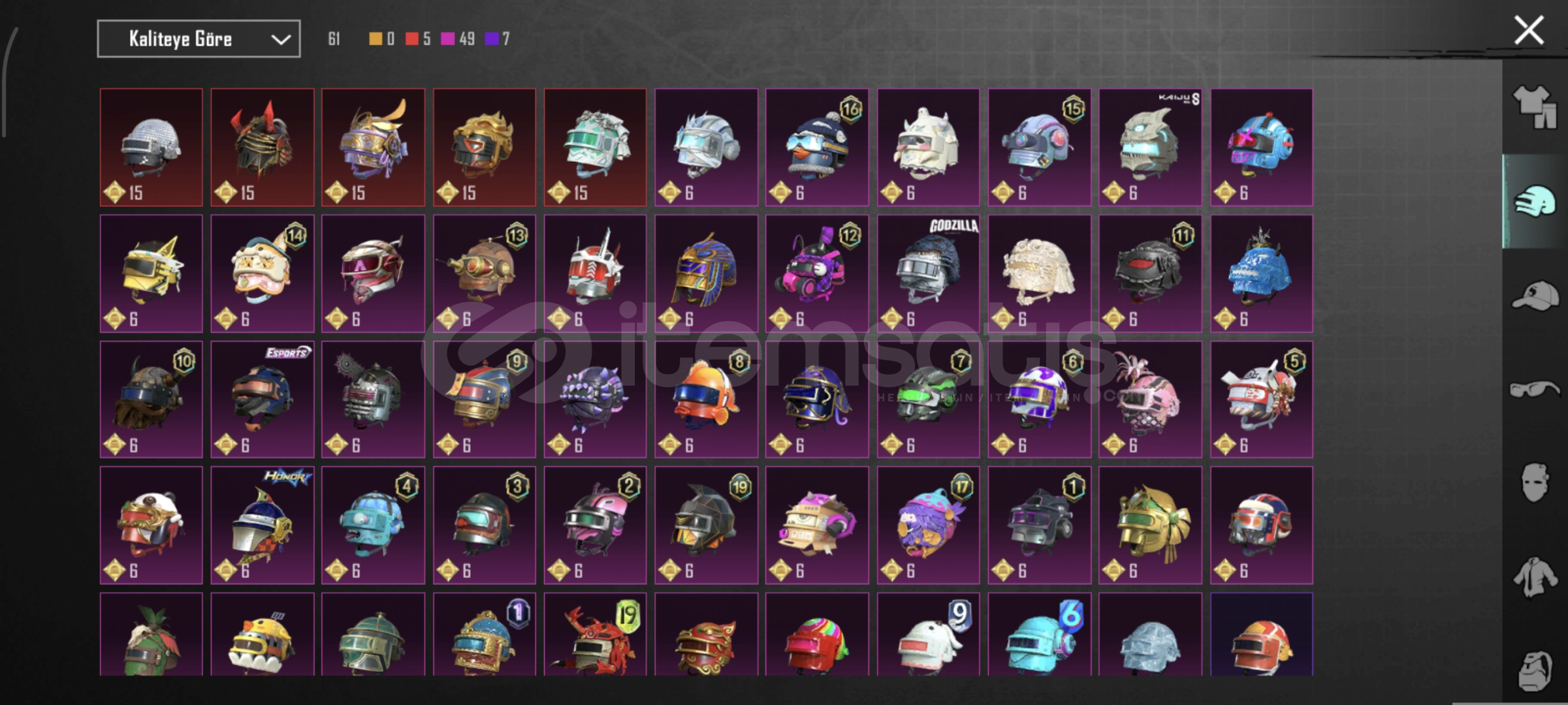Filter by pink quality count 49
The image size is (1568, 705).
458,39
